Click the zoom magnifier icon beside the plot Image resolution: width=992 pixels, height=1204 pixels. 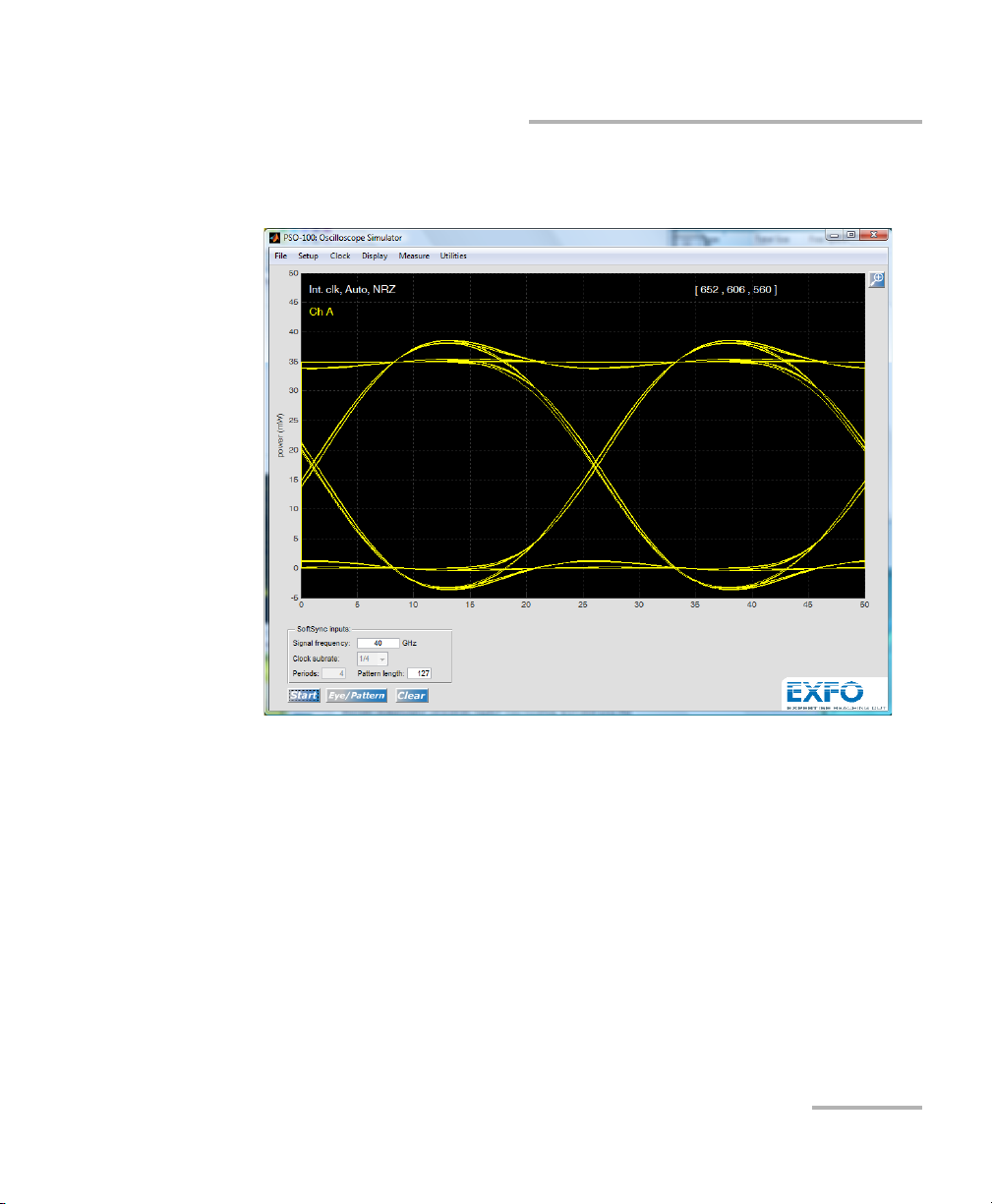[x=876, y=280]
